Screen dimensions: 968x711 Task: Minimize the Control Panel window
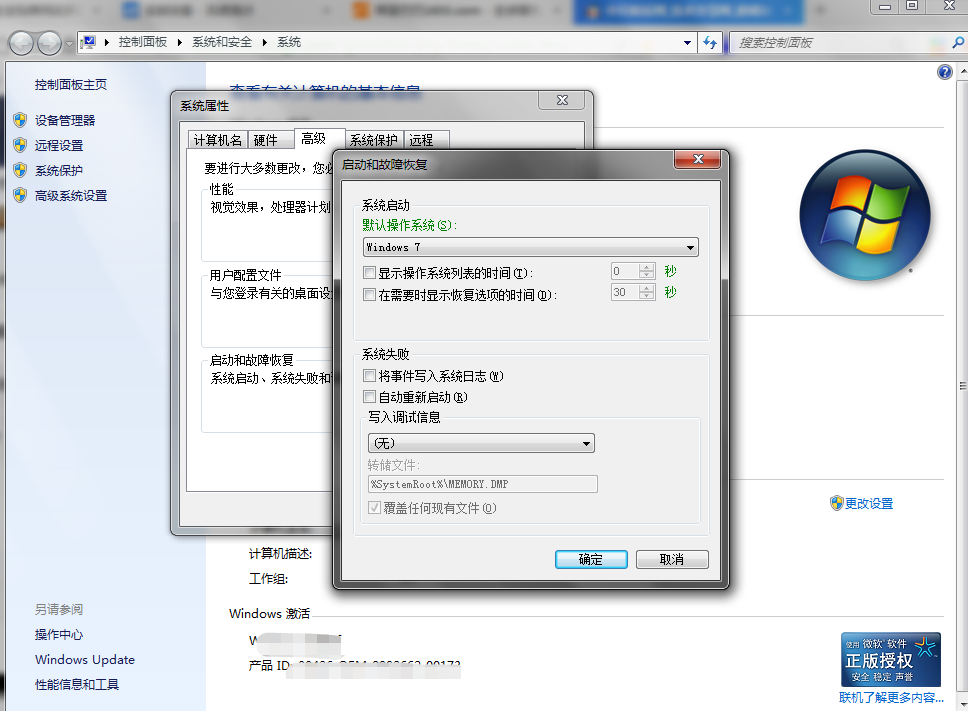coord(885,6)
